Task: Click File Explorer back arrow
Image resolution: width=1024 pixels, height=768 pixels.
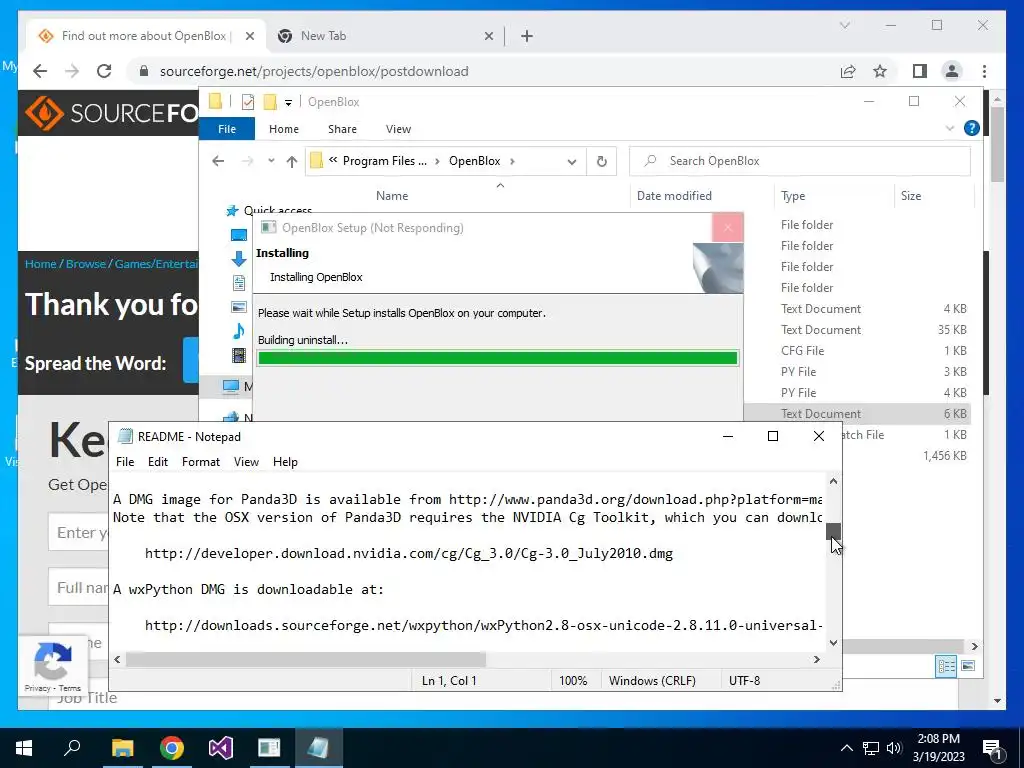Action: click(218, 161)
